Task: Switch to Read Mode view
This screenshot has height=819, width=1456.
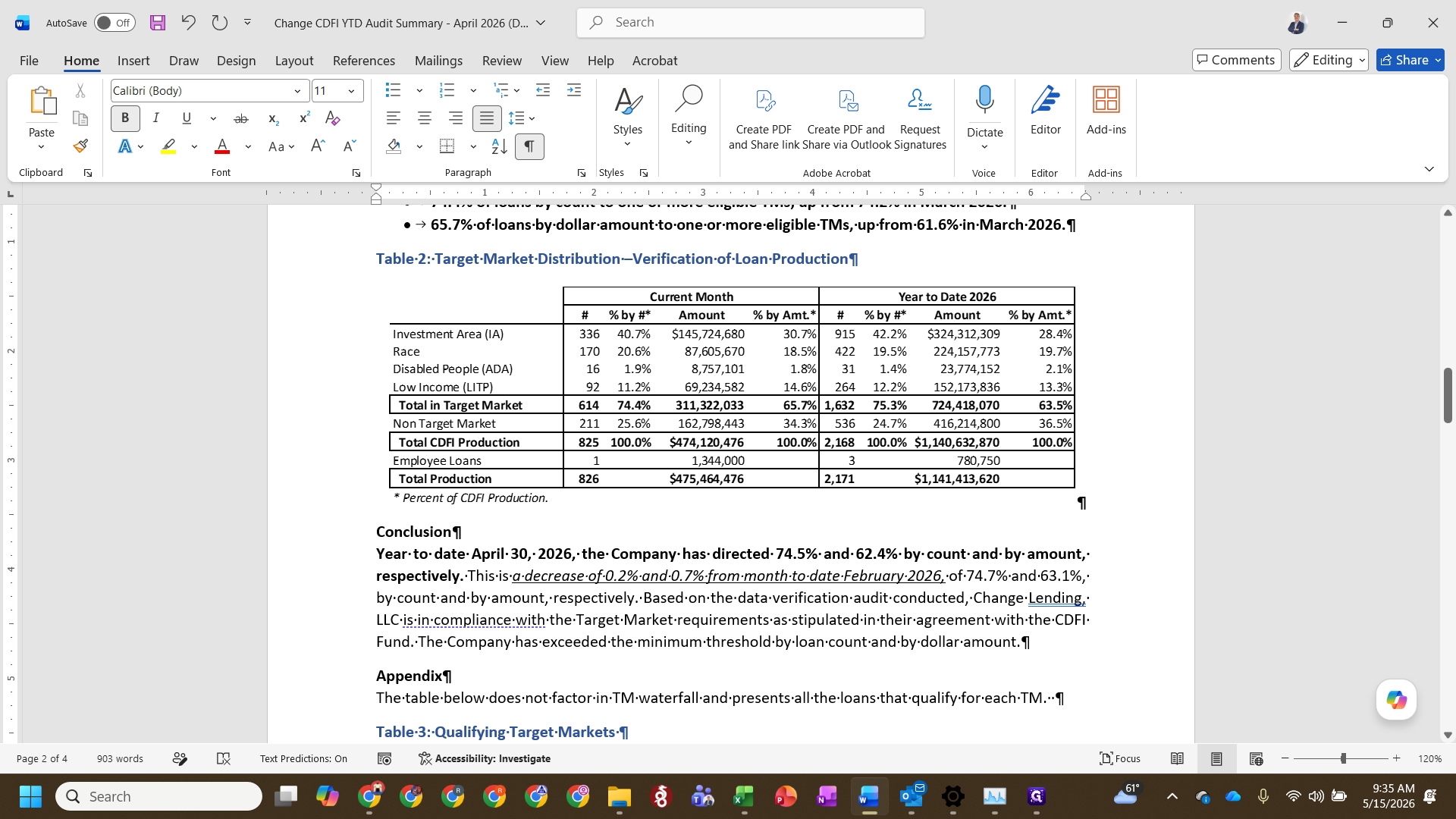Action: [x=1177, y=758]
